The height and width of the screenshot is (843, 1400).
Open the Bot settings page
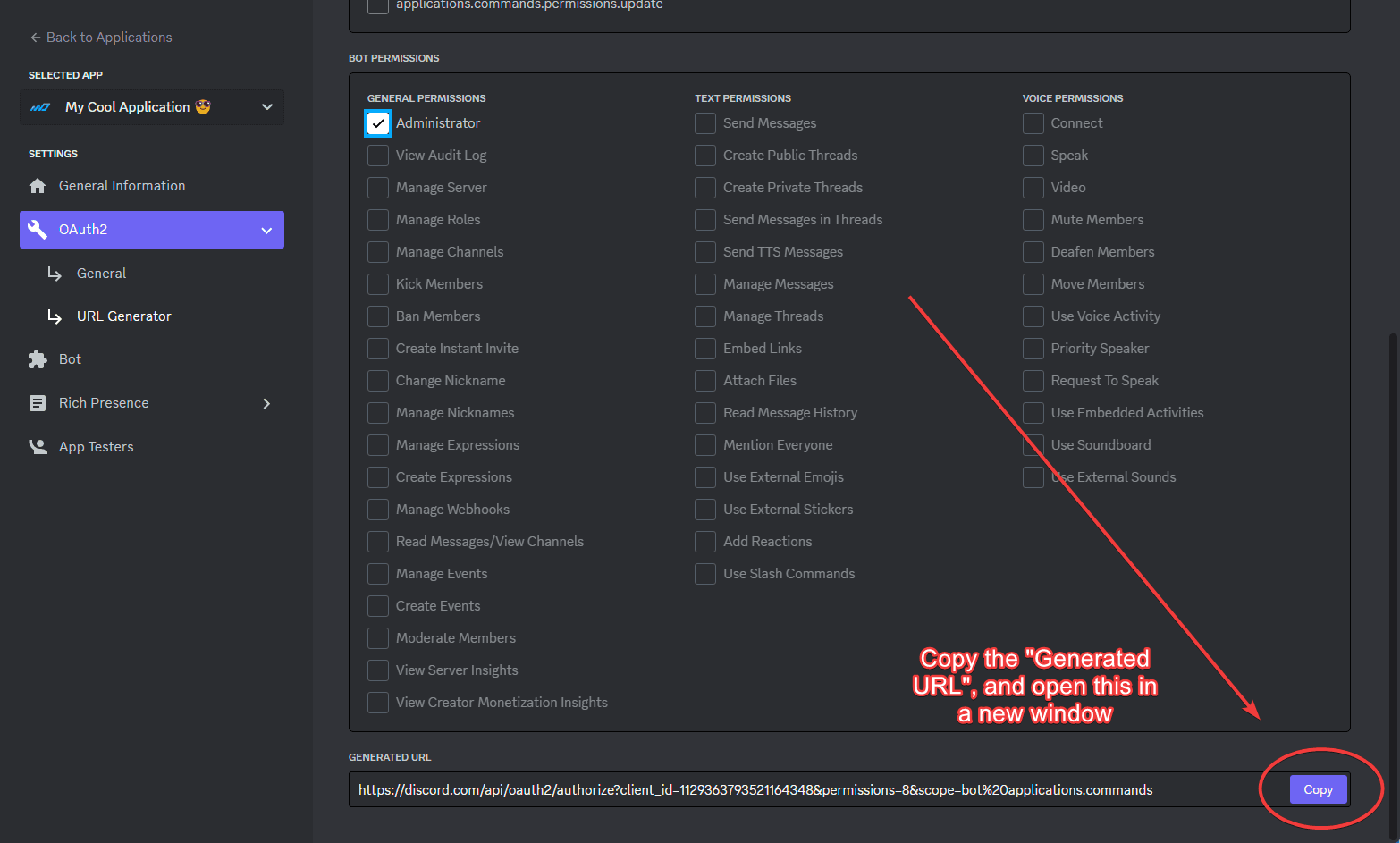(x=152, y=359)
